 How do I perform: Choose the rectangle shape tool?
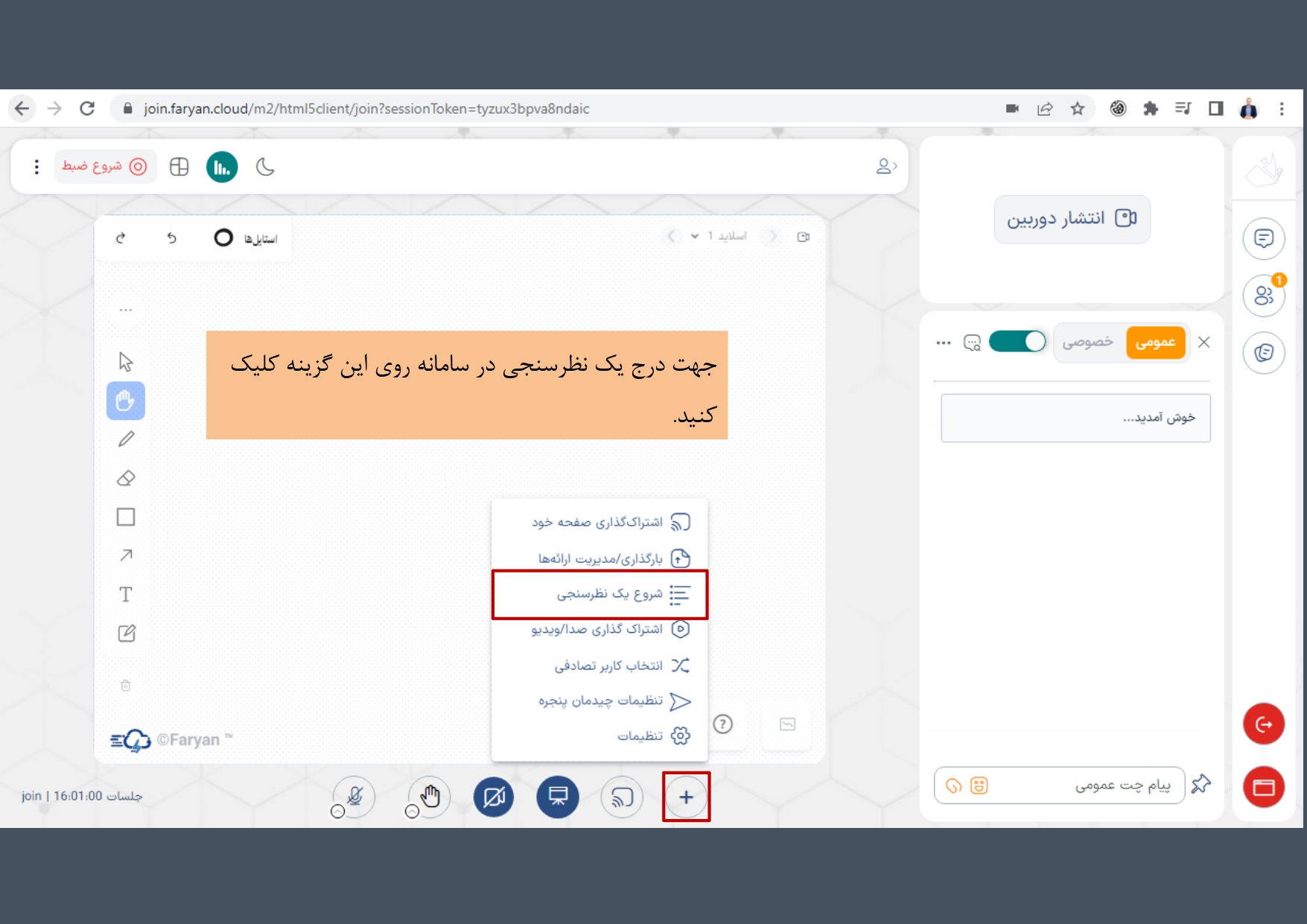point(126,517)
